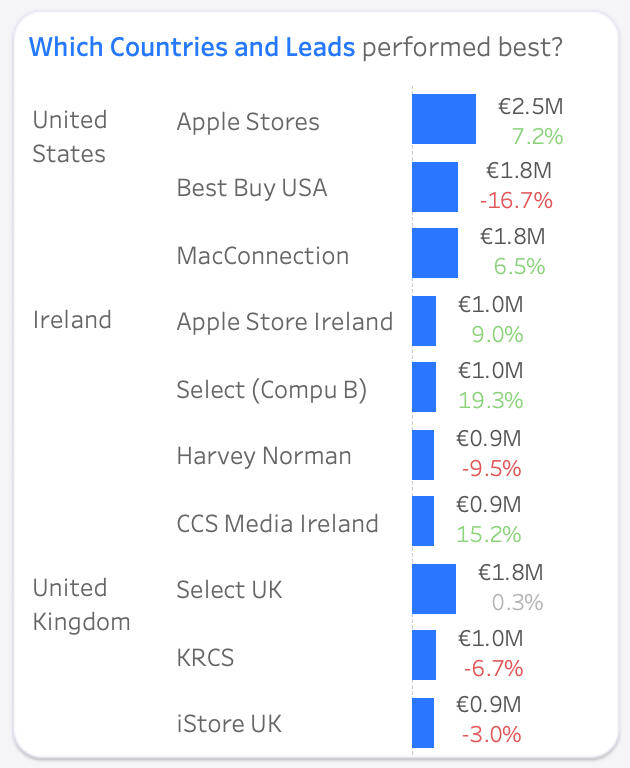Select the Best Buy USA bar

click(x=435, y=187)
